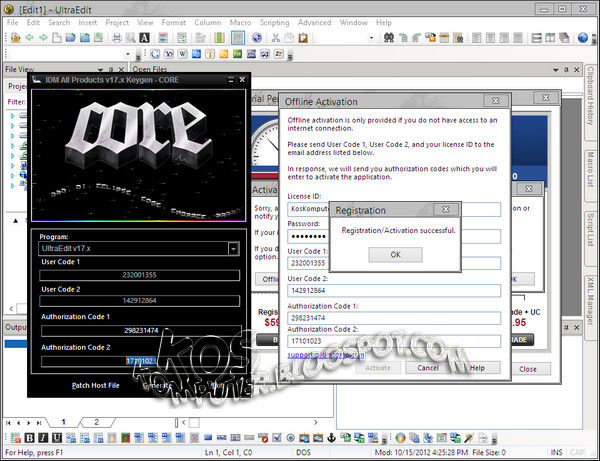Image resolution: width=600 pixels, height=461 pixels.
Task: Click the green Forward arrow toolbar icon
Action: [x=43, y=37]
